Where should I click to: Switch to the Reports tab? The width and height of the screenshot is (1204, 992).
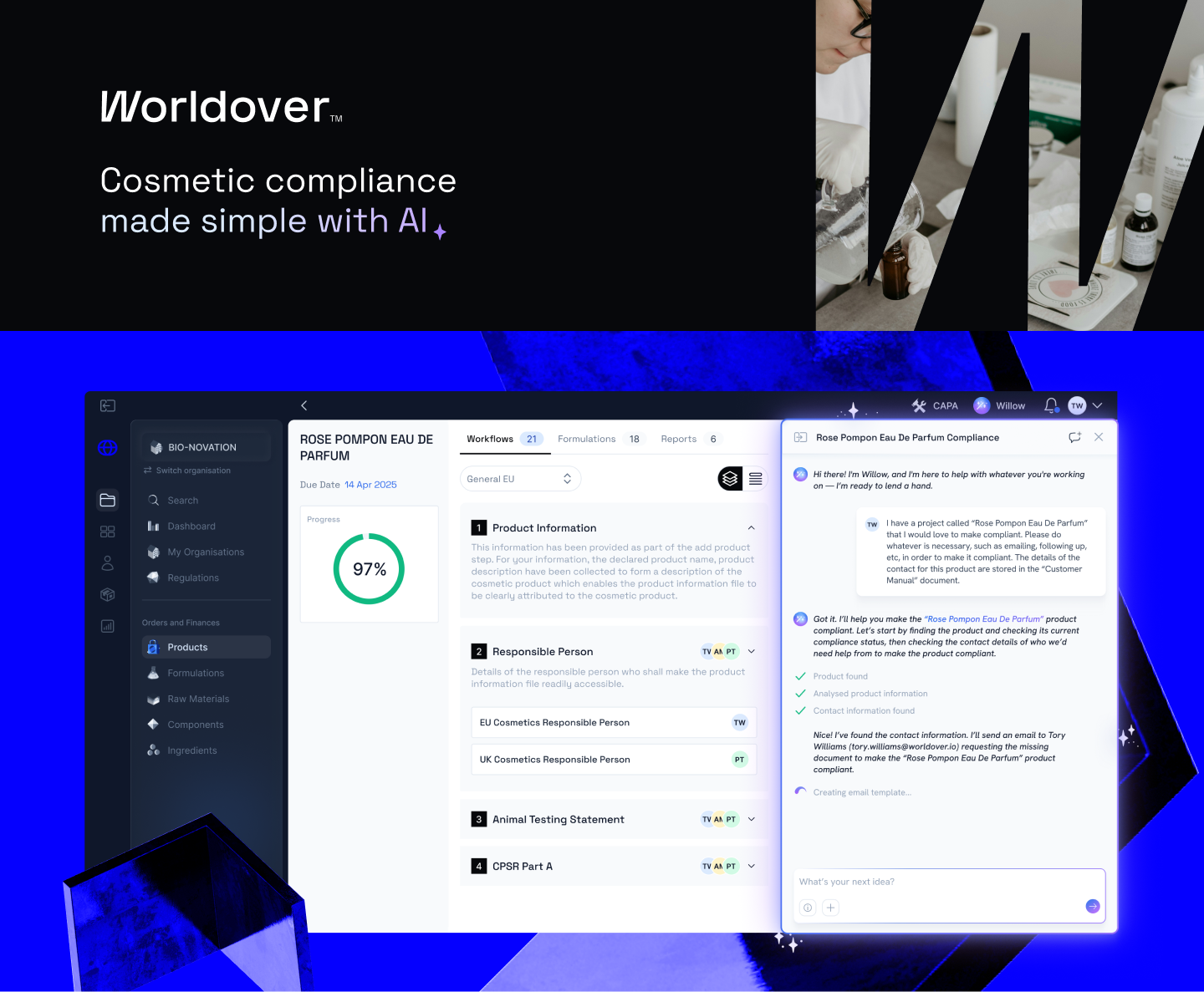(x=691, y=439)
